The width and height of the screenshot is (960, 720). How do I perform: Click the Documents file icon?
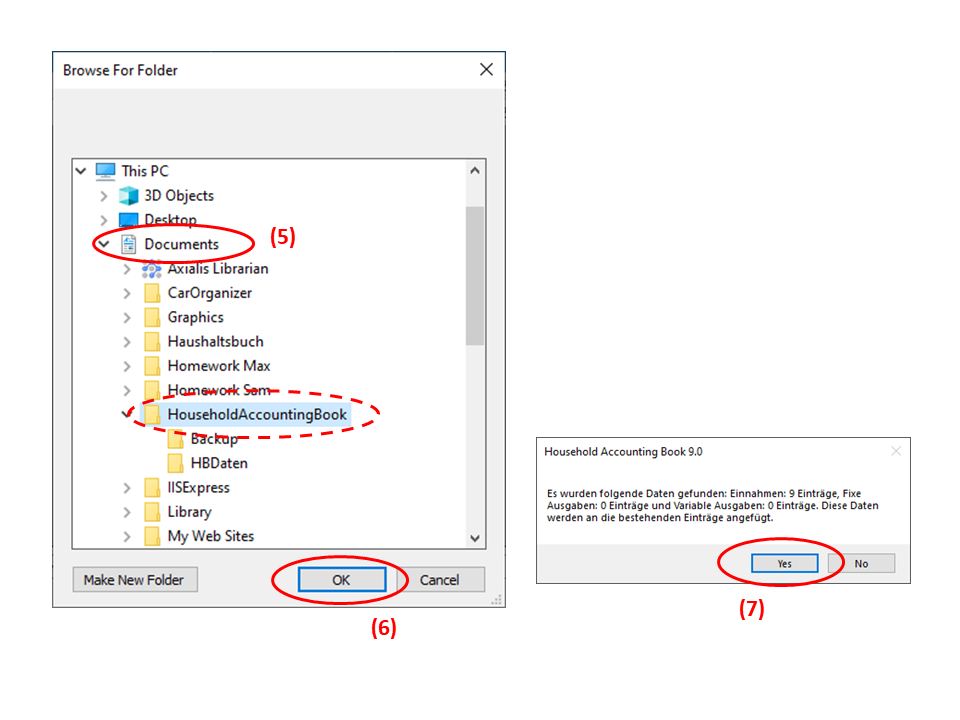pyautogui.click(x=129, y=244)
